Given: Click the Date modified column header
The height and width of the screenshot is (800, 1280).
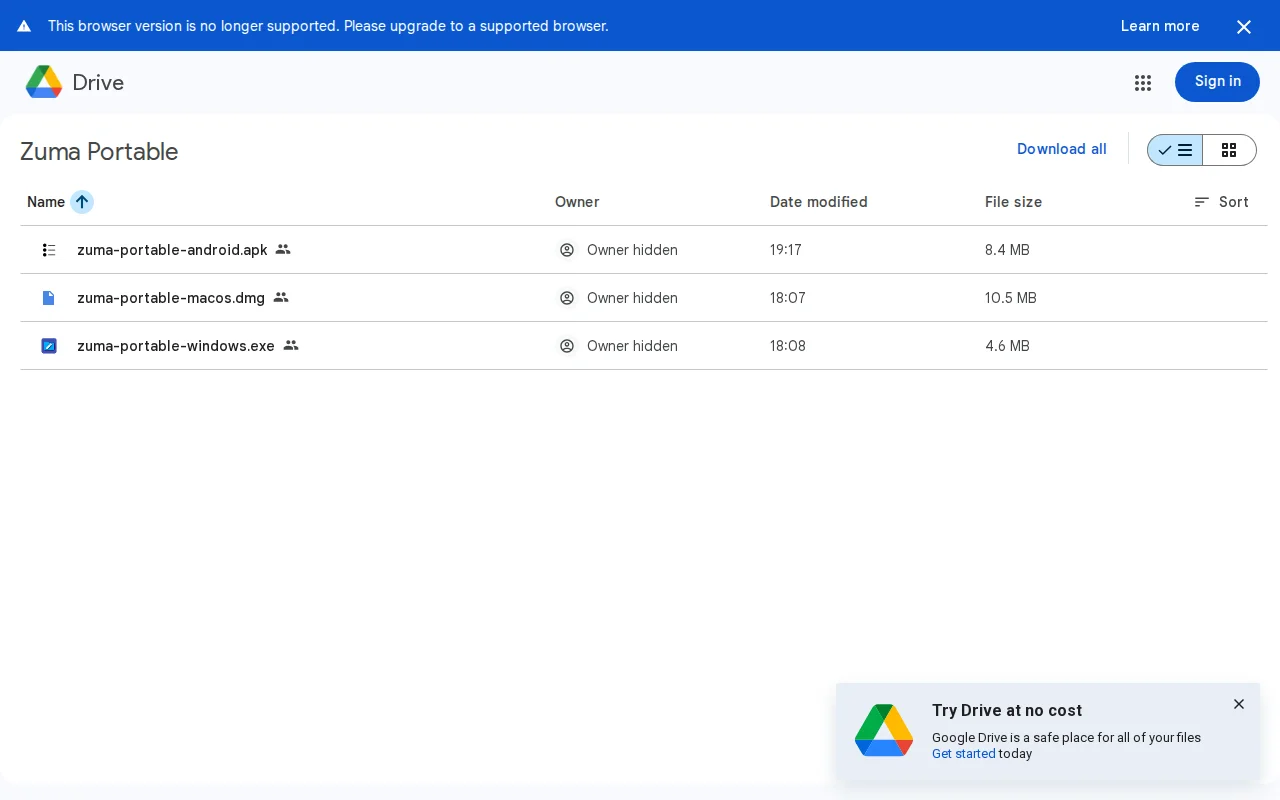Looking at the screenshot, I should (x=819, y=202).
